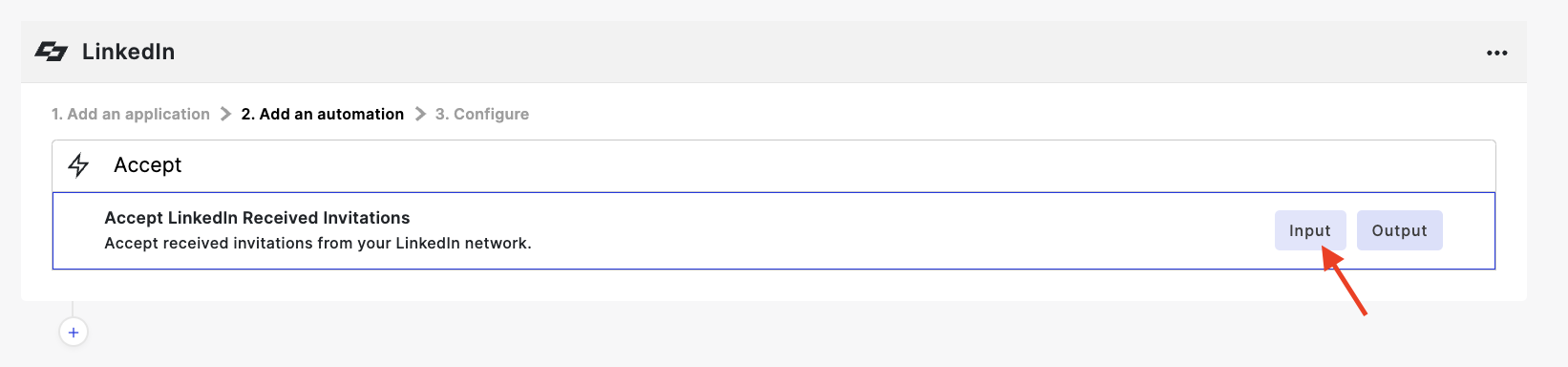
Task: Select step 2. Add an automation
Action: tap(323, 114)
